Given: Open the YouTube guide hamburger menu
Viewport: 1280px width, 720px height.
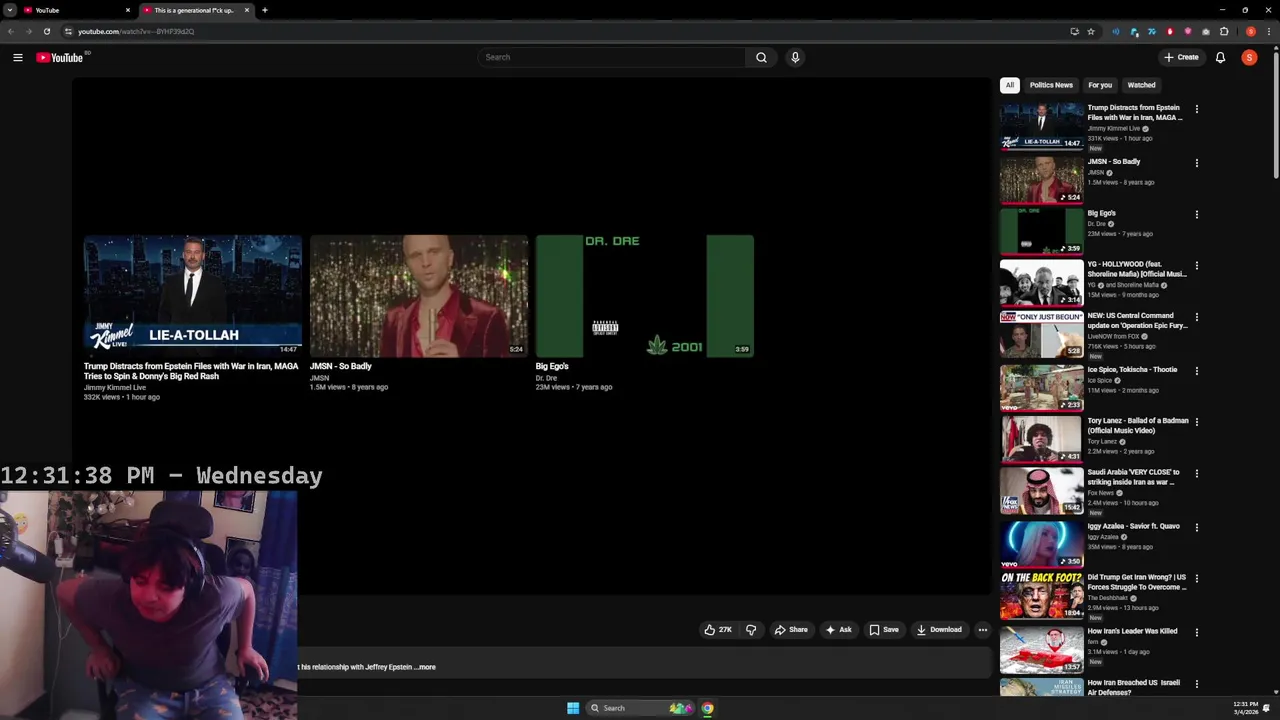Looking at the screenshot, I should pos(18,58).
